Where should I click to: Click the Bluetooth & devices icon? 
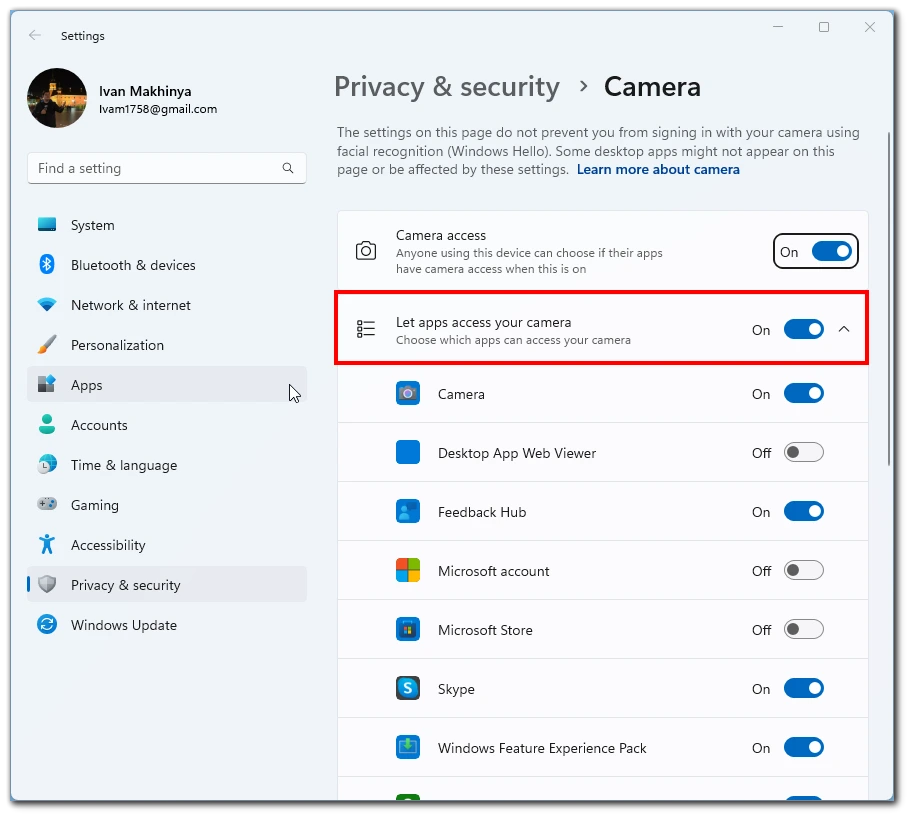click(47, 265)
